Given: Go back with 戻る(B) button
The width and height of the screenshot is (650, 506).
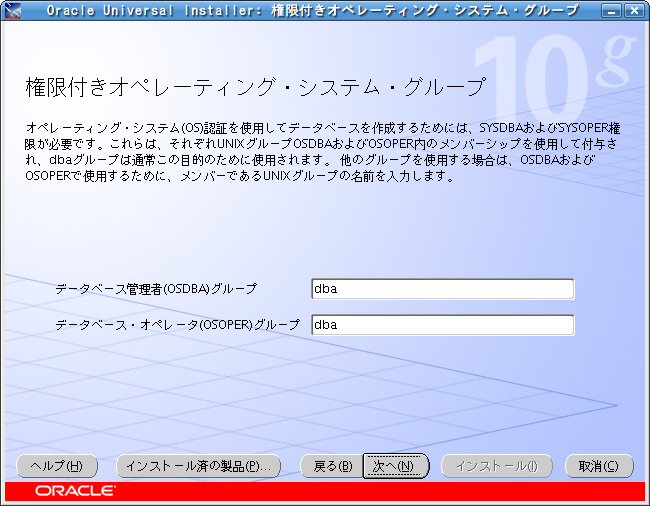Looking at the screenshot, I should [x=332, y=466].
